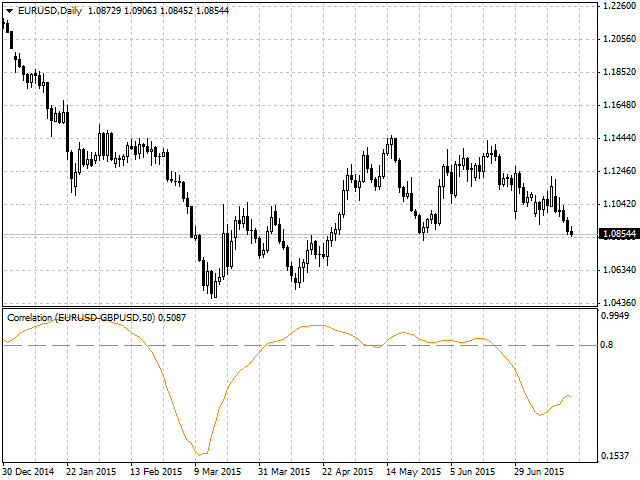Select the 0.1537 indicator scale minimum
Screen dimensions: 640x480
(x=615, y=456)
